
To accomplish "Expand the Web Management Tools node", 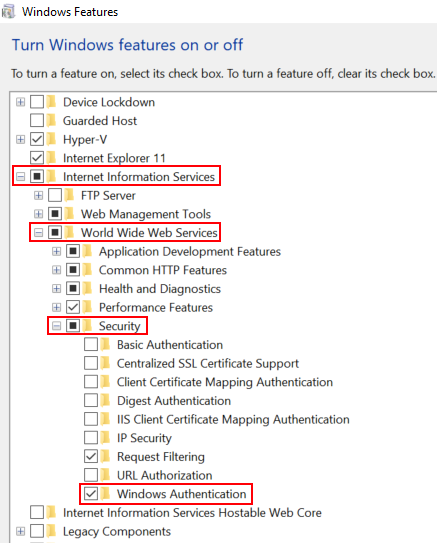I will click(38, 214).
